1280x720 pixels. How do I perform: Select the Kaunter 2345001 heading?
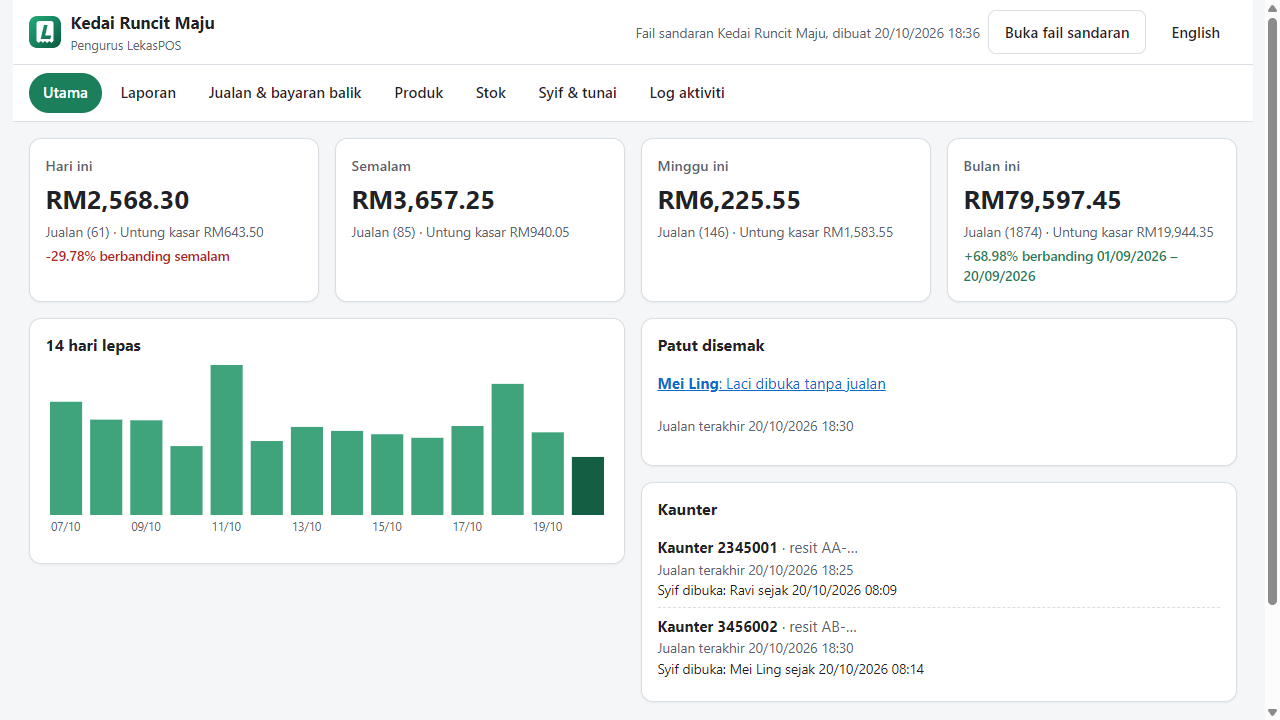(x=717, y=547)
